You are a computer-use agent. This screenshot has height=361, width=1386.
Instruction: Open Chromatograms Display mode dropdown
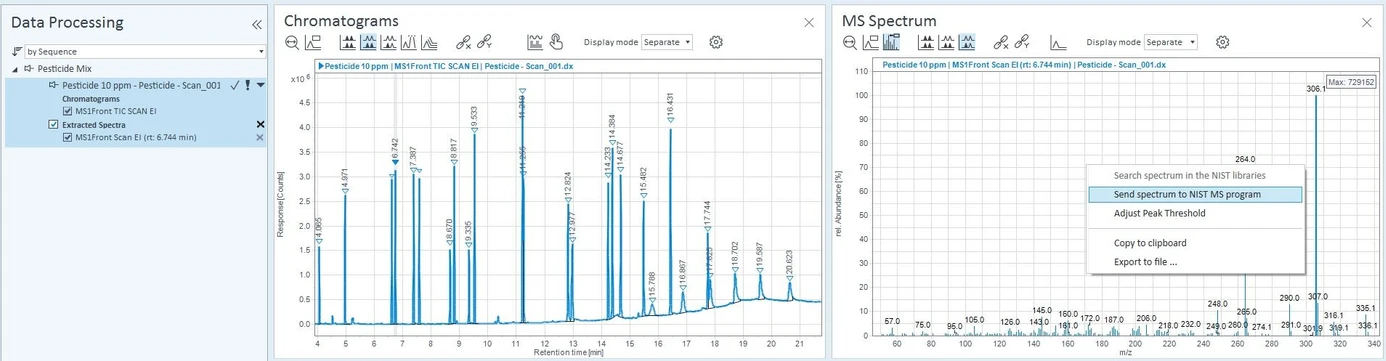click(x=667, y=42)
